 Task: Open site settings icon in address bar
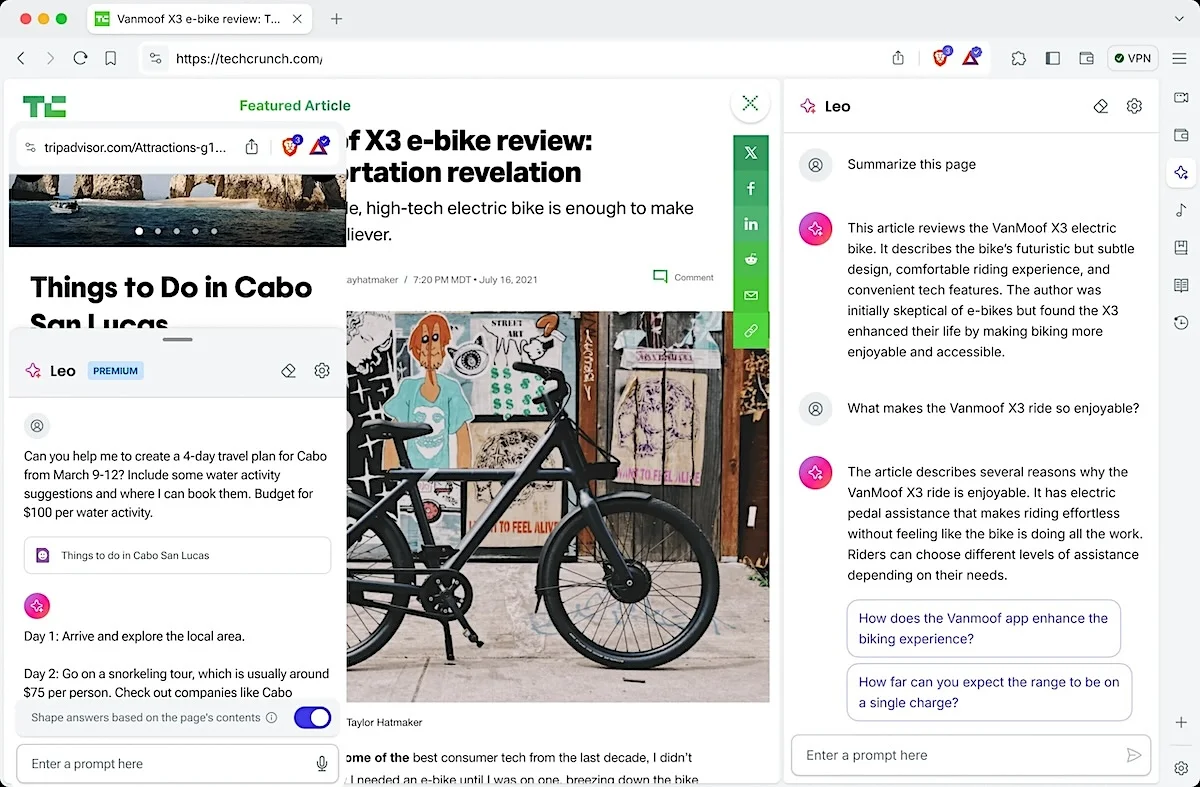tap(155, 58)
